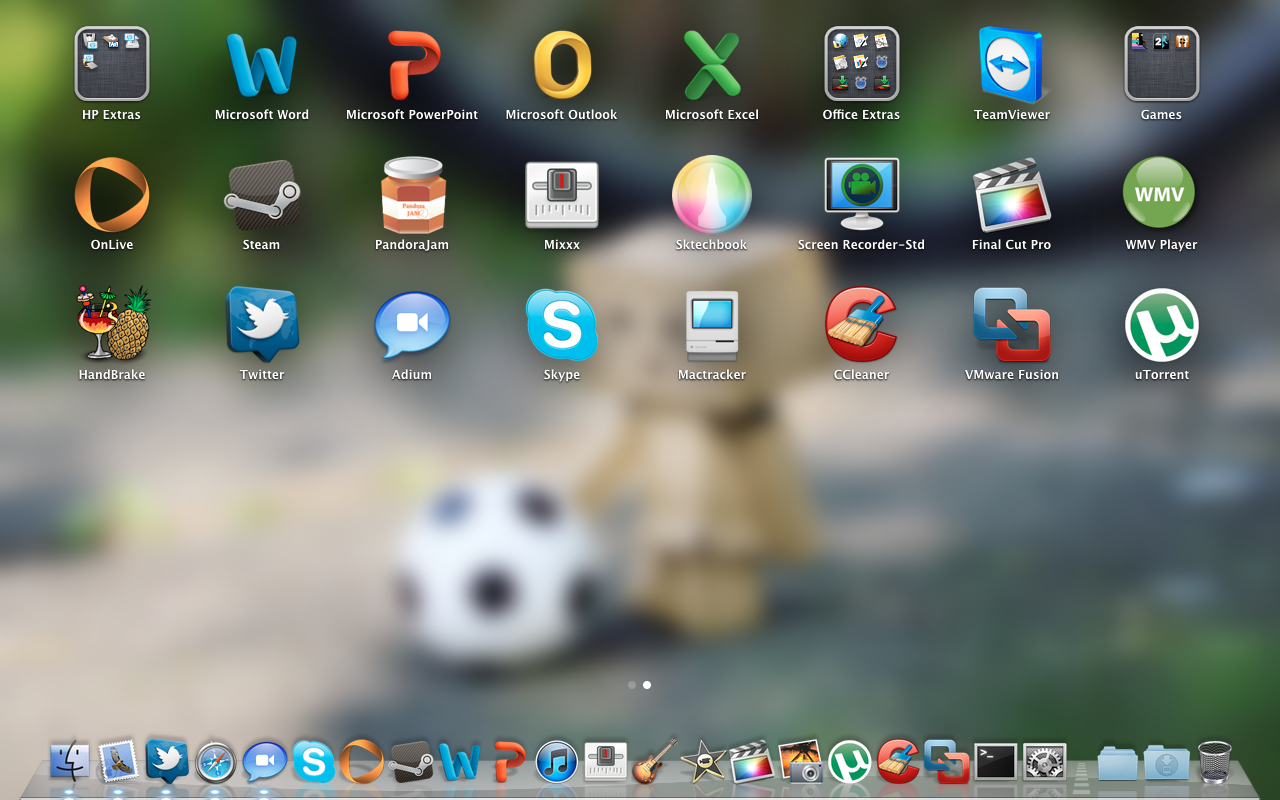This screenshot has height=800, width=1280.
Task: Launch Final Cut Pro from the Launchpad grid
Action: (x=1012, y=194)
